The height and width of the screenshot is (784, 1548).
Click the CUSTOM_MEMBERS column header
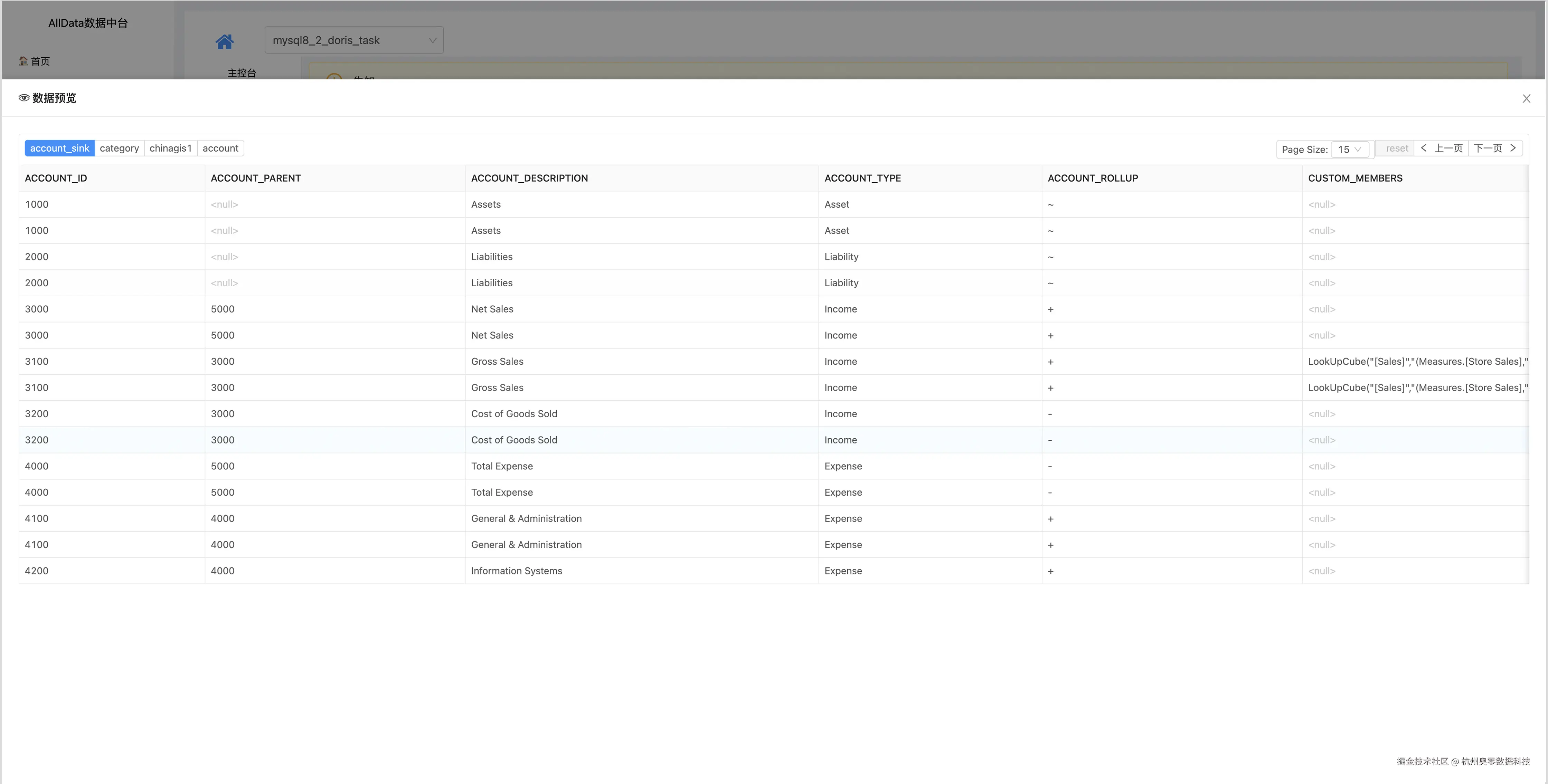pyautogui.click(x=1354, y=179)
